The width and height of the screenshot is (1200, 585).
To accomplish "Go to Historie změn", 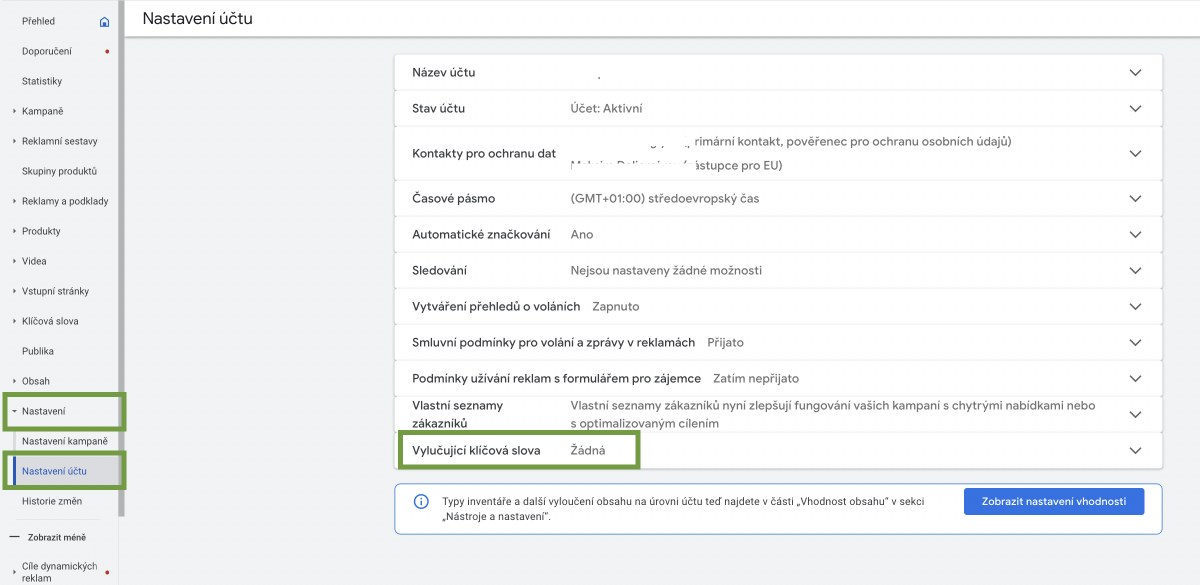I will point(52,501).
